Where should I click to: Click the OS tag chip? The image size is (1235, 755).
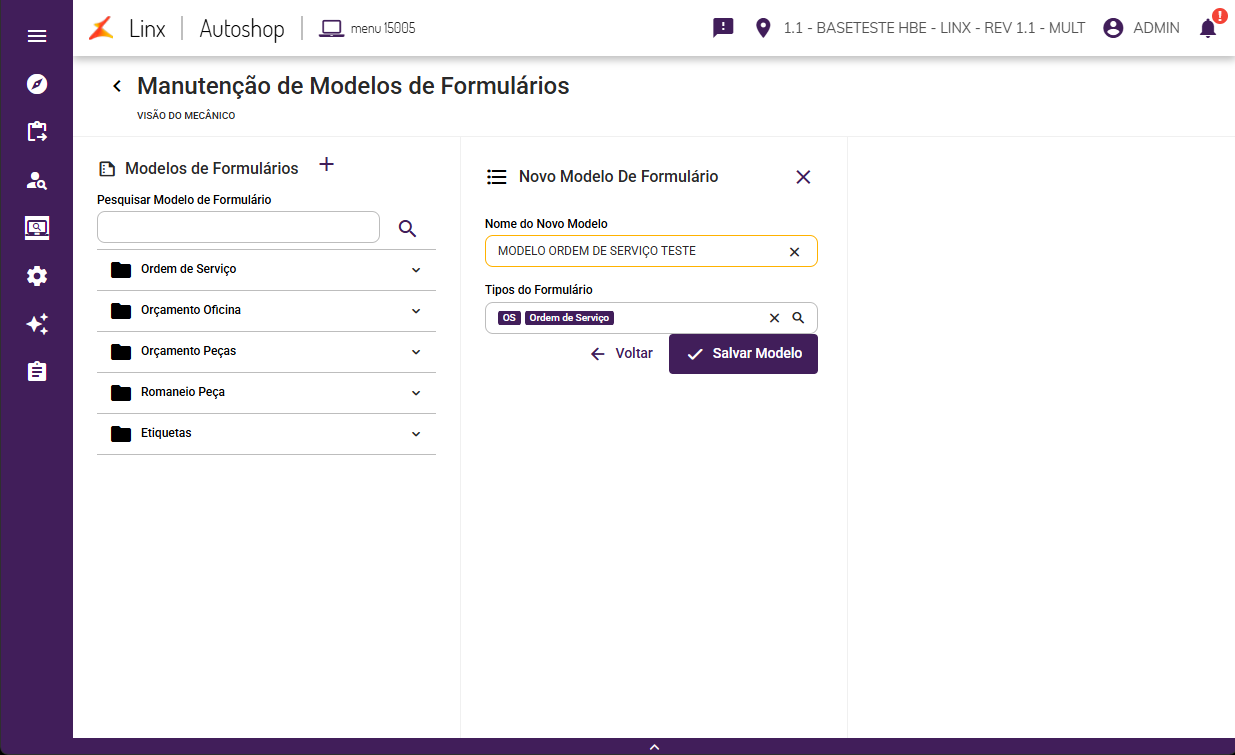[509, 318]
